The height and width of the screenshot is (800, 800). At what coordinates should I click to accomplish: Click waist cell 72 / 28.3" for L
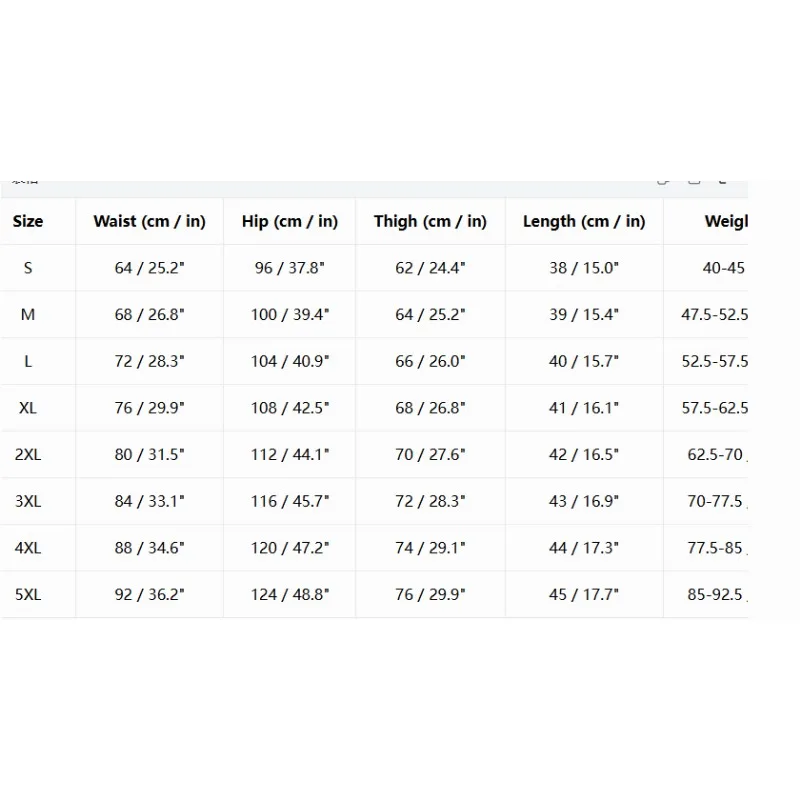(149, 361)
